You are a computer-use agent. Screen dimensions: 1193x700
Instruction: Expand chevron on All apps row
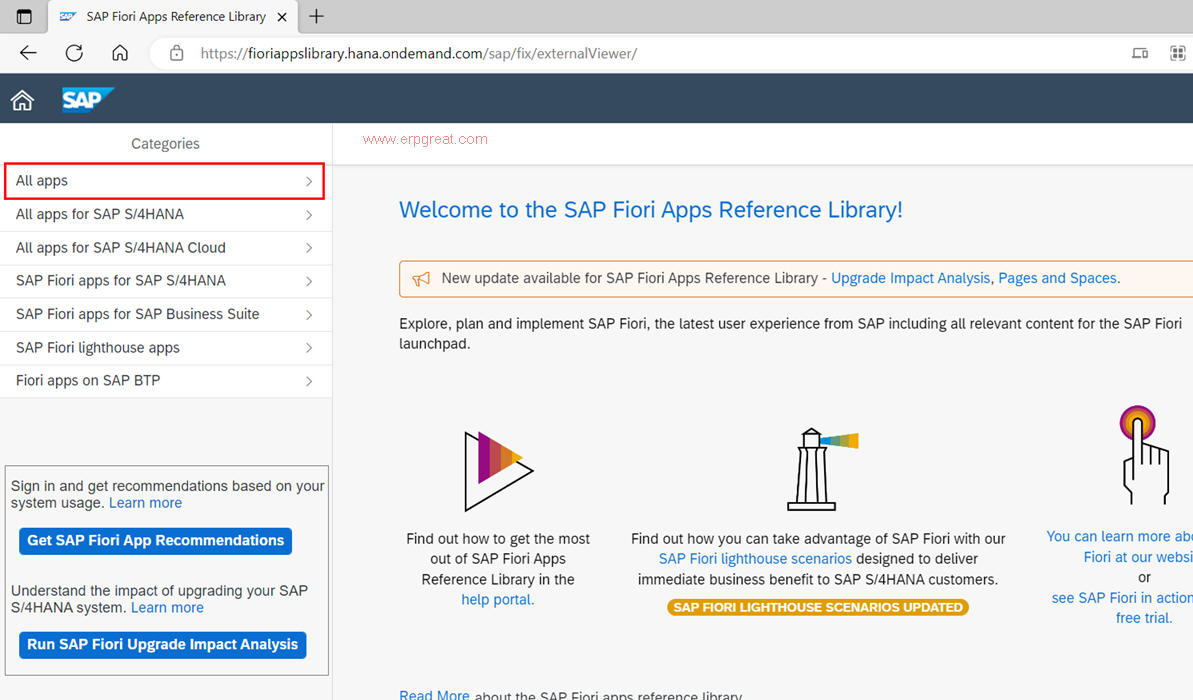pyautogui.click(x=309, y=181)
